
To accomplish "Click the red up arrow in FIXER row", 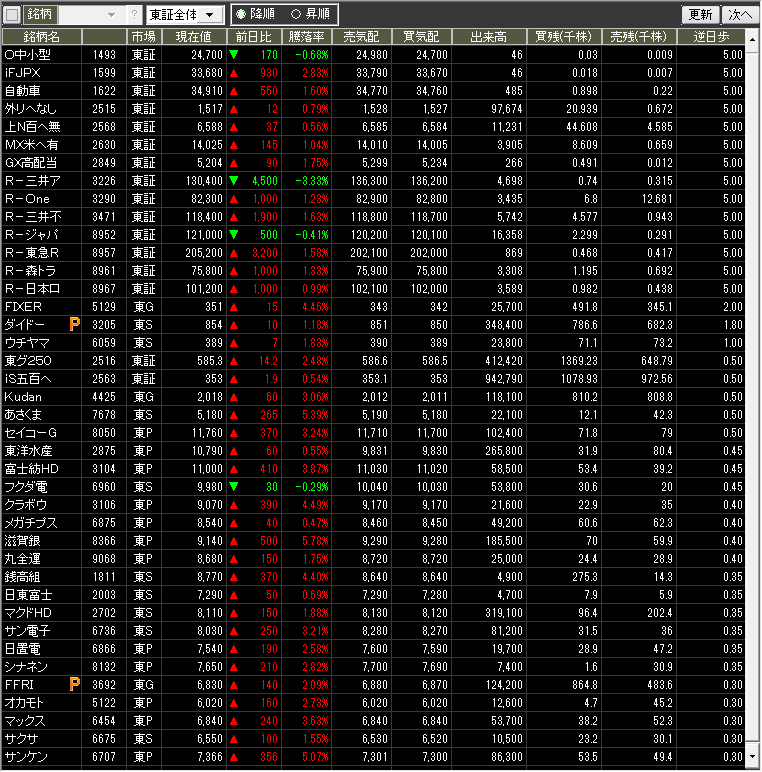I will pos(233,307).
